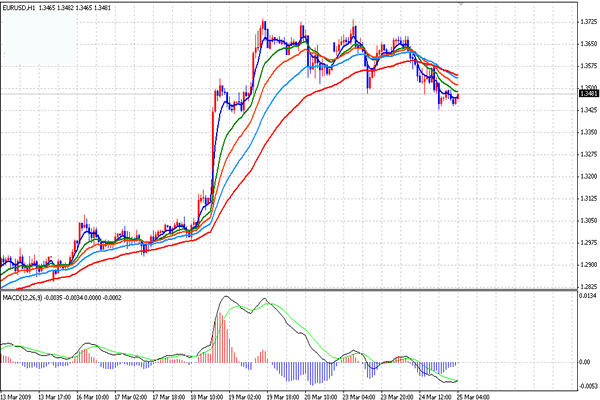Click the 1.2975 price axis label

[x=589, y=242]
